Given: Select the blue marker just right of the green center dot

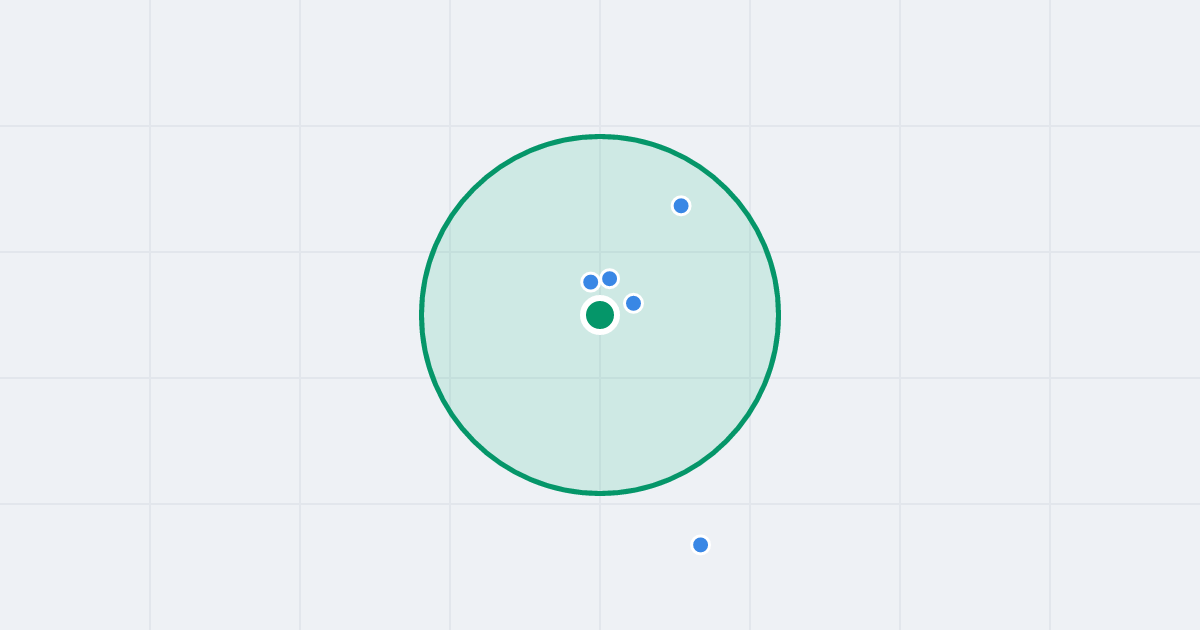Looking at the screenshot, I should click(x=634, y=303).
